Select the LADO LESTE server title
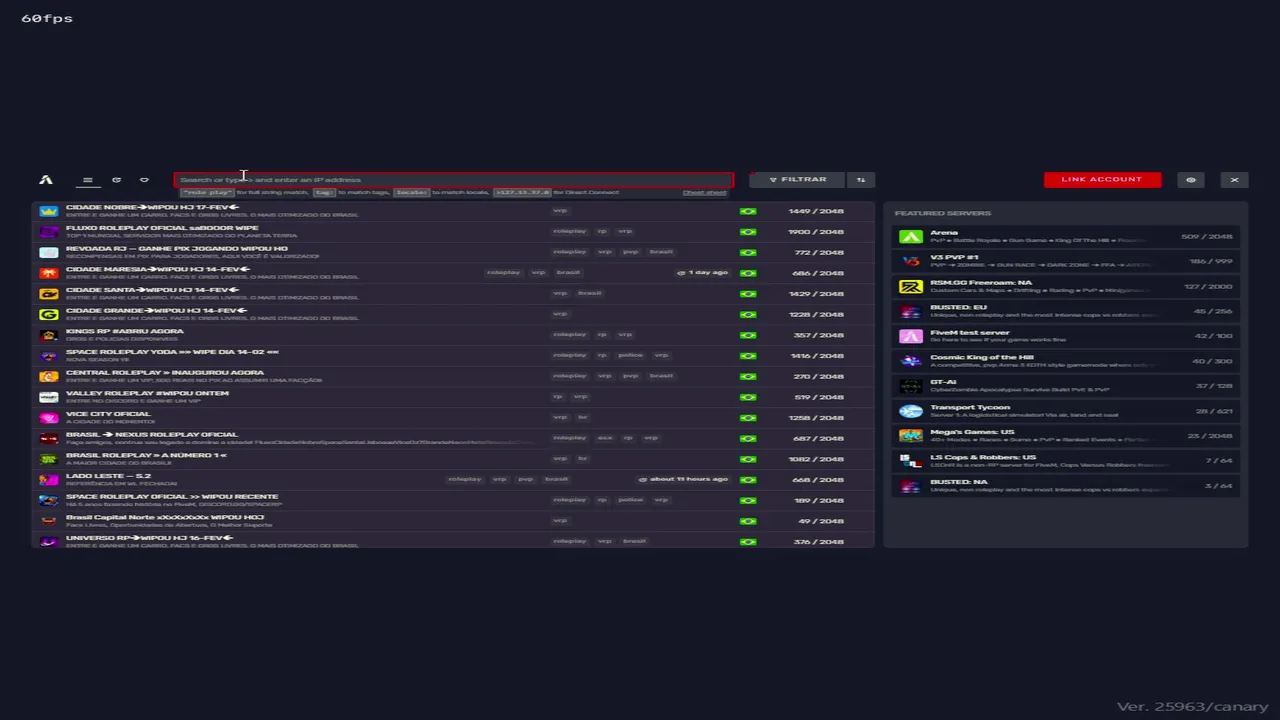 point(108,476)
